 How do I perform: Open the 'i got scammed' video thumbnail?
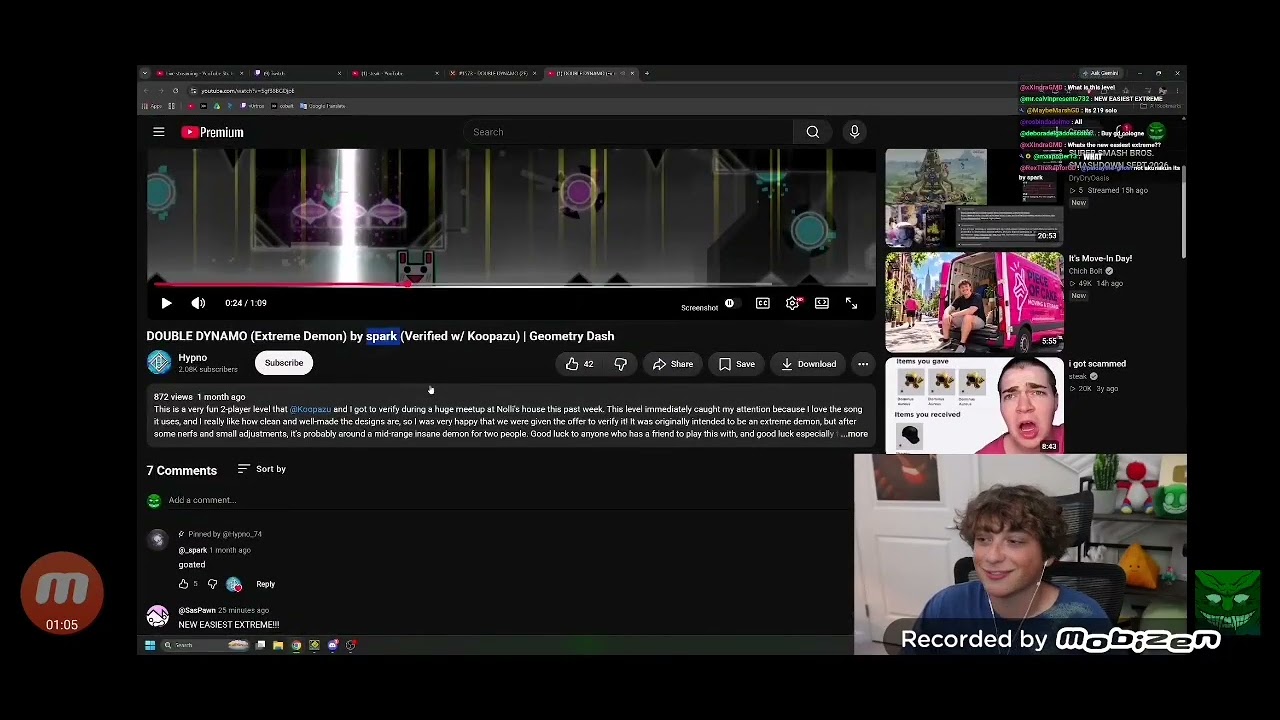[x=973, y=405]
